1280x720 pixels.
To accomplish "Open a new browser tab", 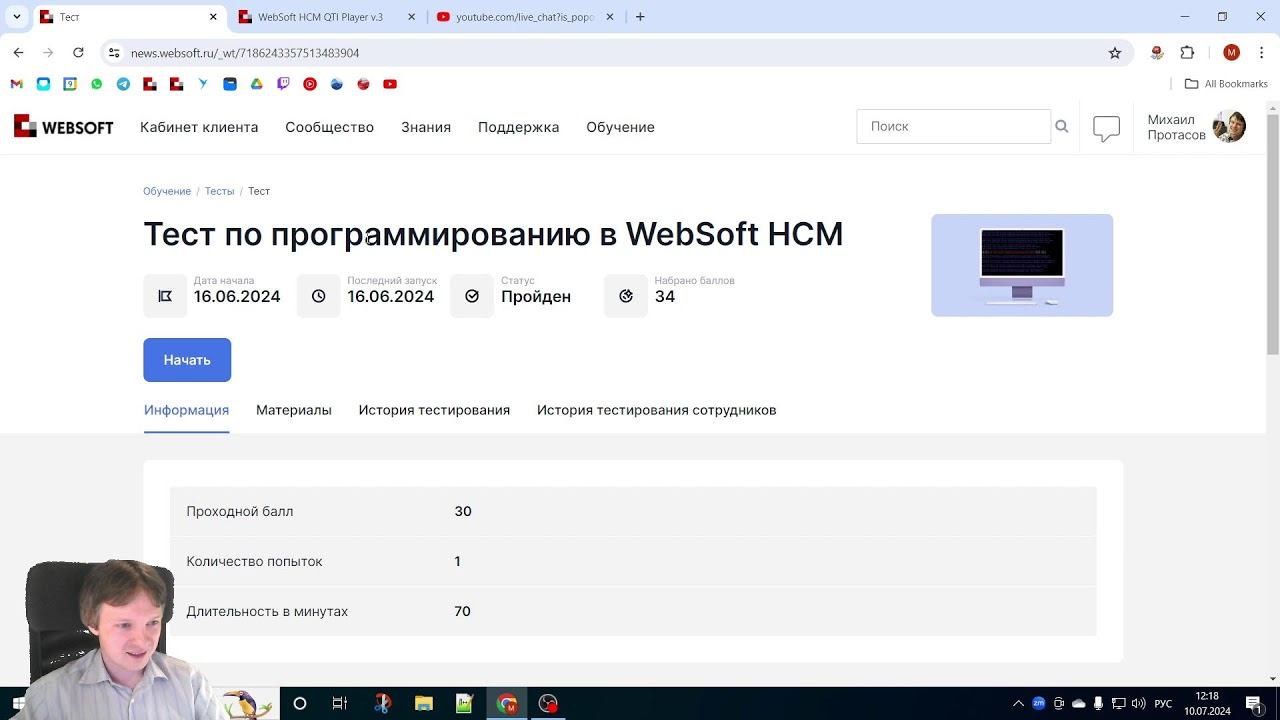I will click(x=640, y=17).
